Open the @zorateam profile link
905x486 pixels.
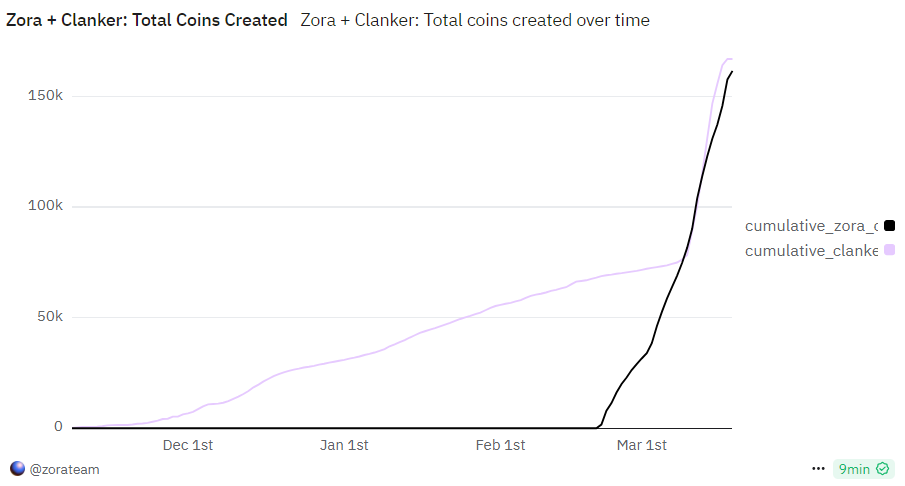click(64, 468)
